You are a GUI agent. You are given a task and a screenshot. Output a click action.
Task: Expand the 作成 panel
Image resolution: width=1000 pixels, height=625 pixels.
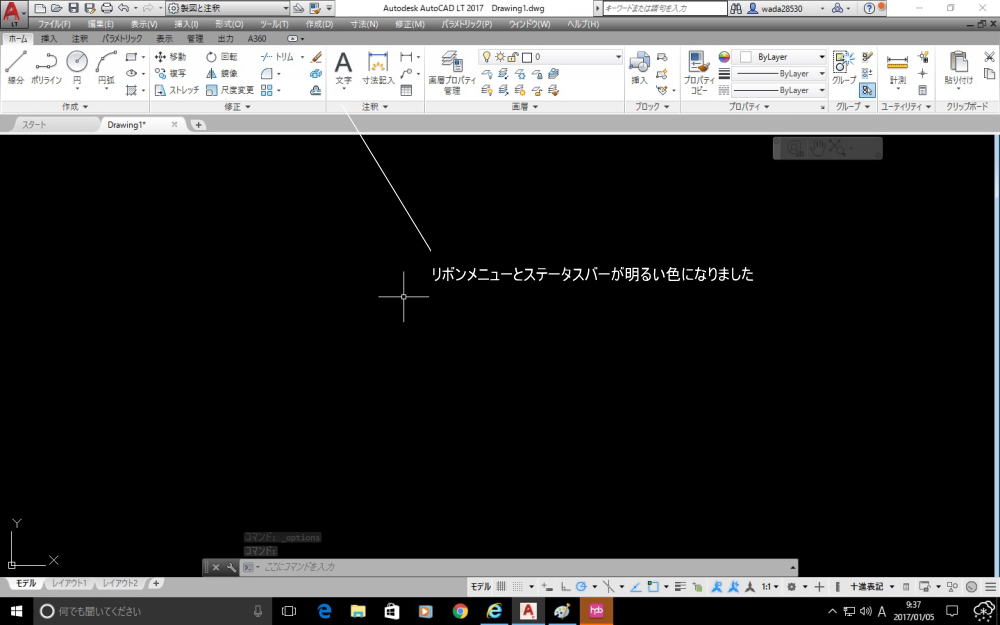75,107
